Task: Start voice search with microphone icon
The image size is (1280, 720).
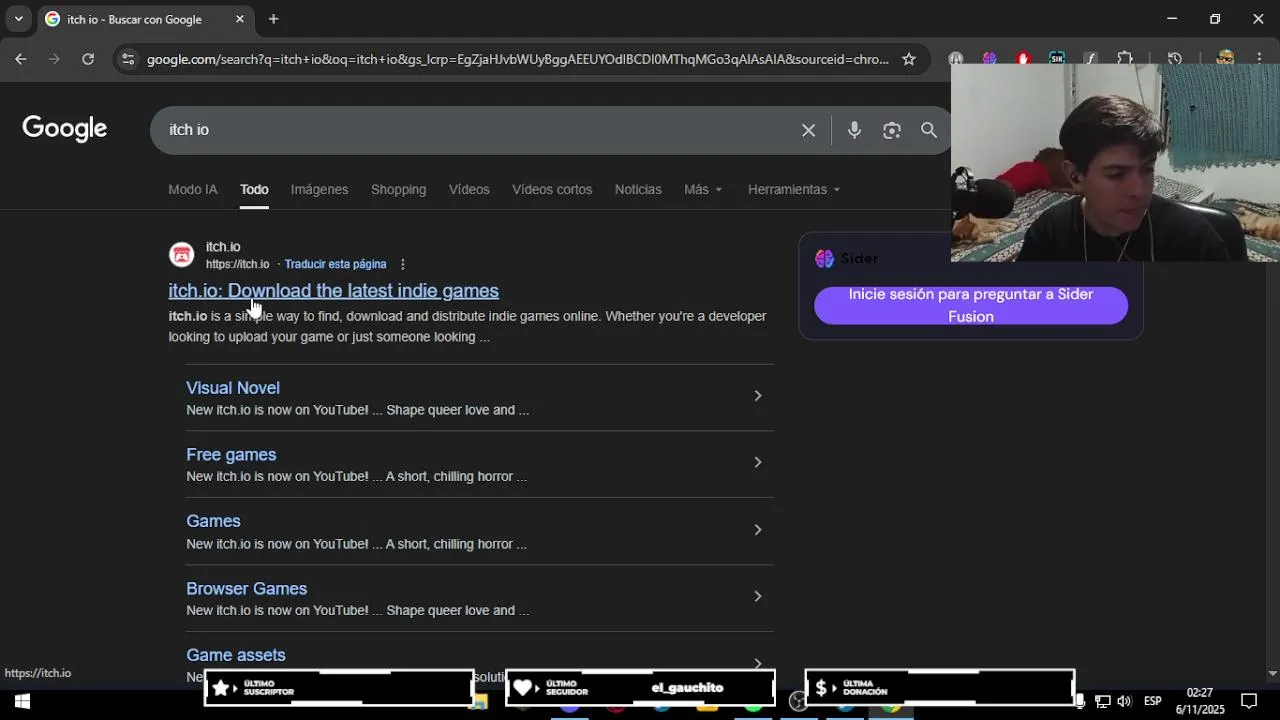Action: (854, 130)
